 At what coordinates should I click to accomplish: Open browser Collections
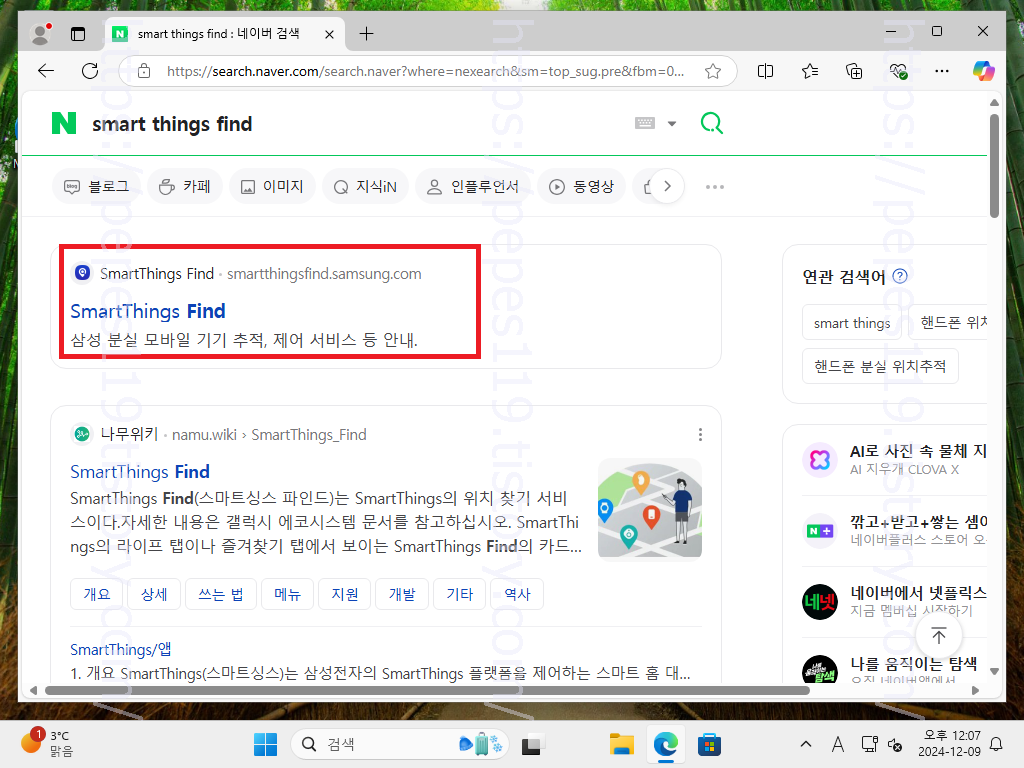tap(854, 71)
